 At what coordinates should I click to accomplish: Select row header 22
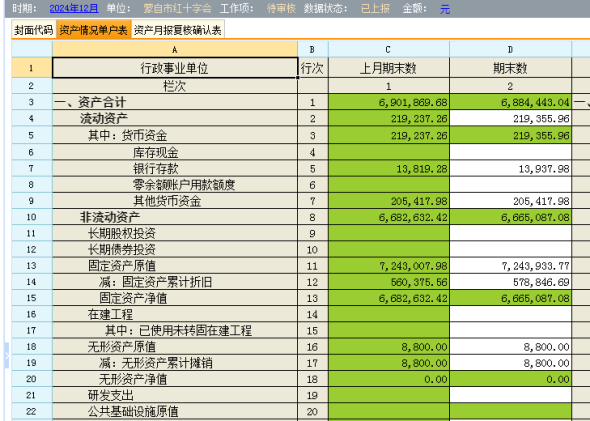click(32, 411)
